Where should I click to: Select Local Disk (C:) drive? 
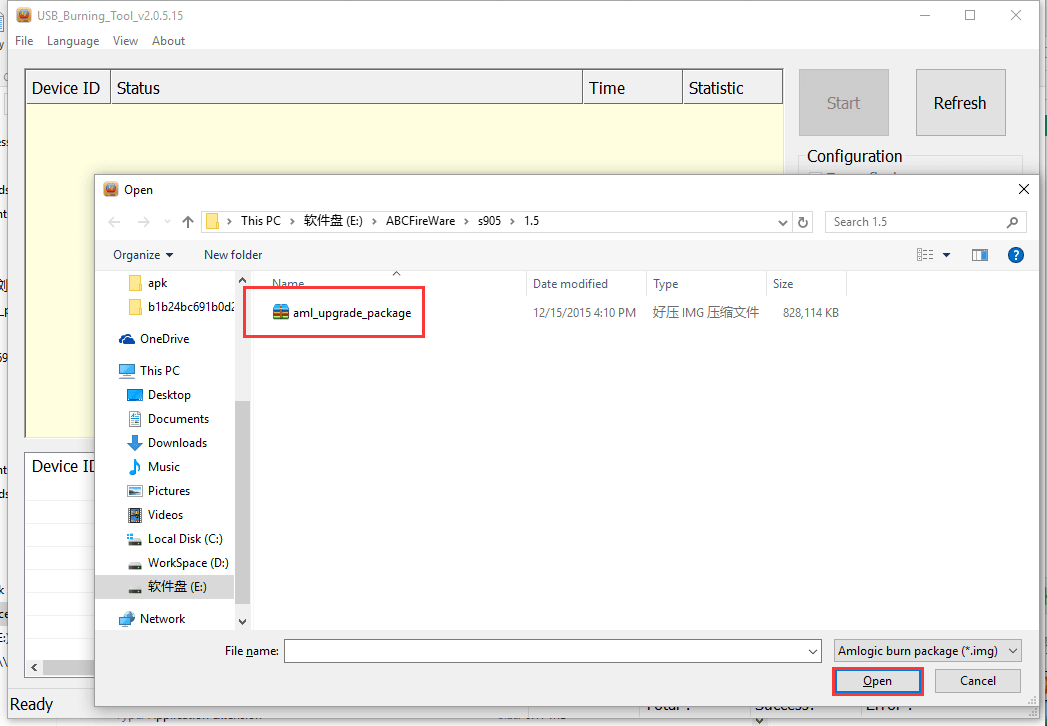point(185,539)
